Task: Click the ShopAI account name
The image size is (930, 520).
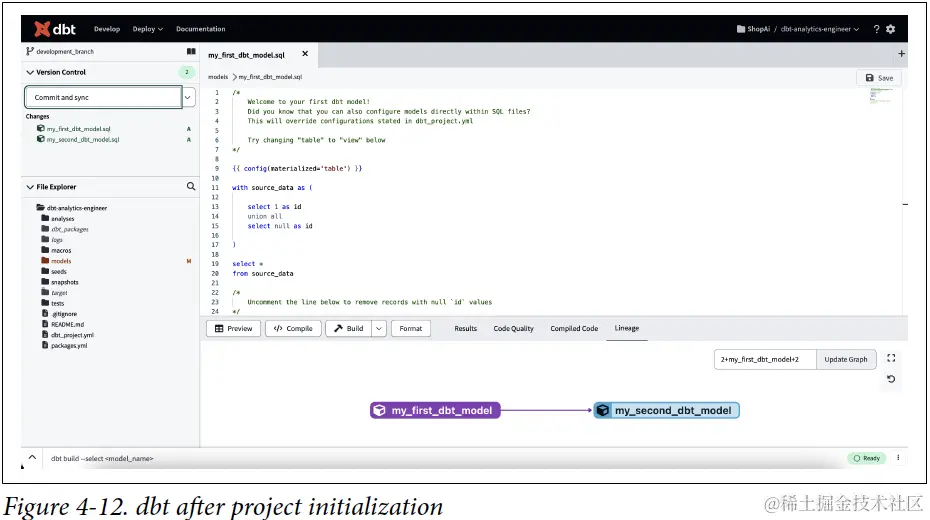Action: coord(758,29)
